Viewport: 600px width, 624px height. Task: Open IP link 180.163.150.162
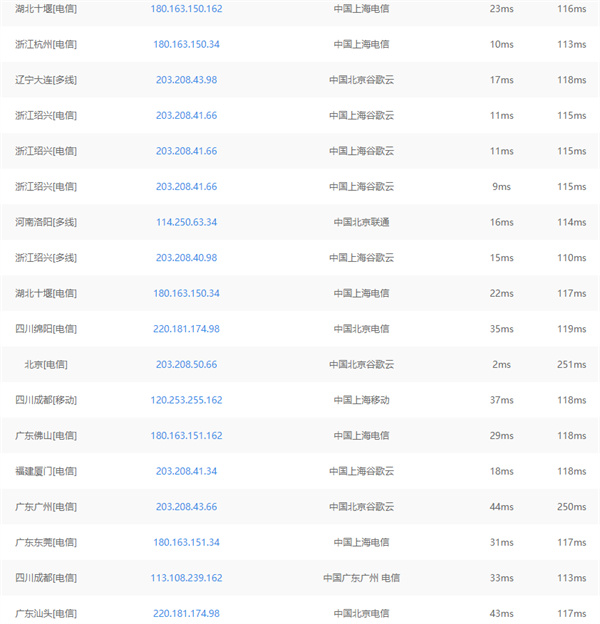tap(186, 9)
